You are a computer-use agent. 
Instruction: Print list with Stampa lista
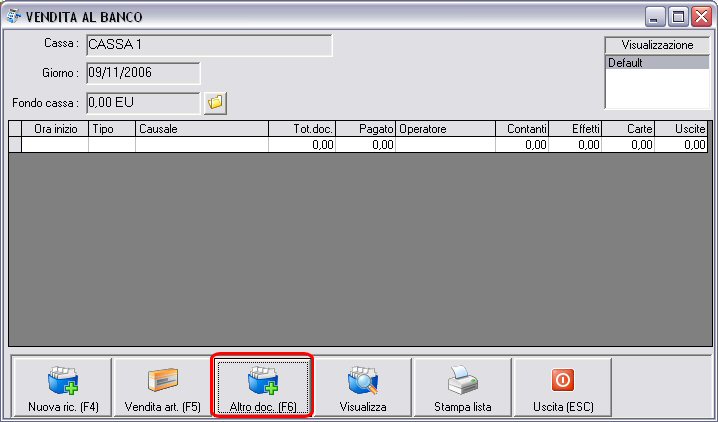point(462,387)
